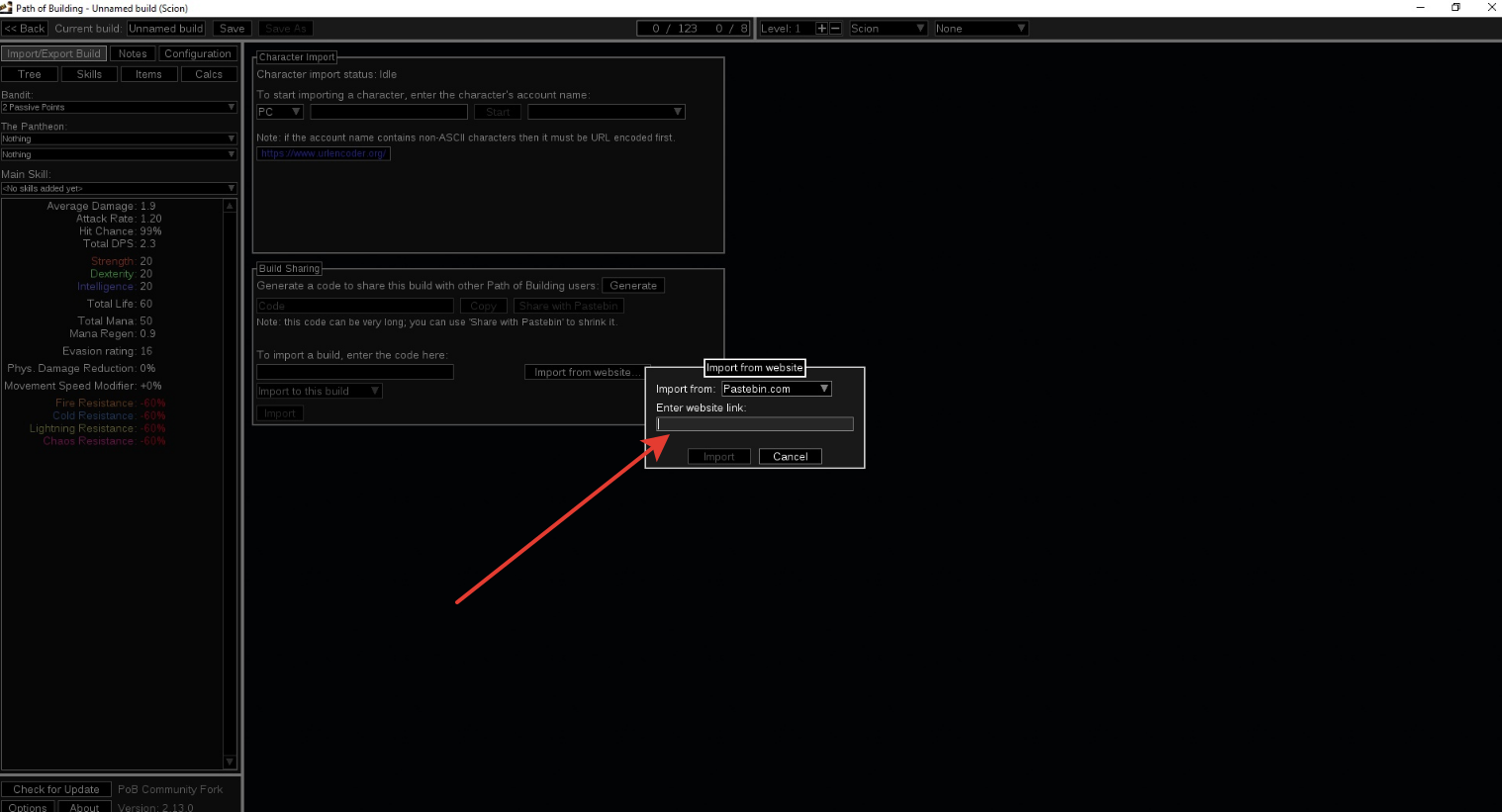Go to the Items tab
1502x812 pixels.
[148, 74]
